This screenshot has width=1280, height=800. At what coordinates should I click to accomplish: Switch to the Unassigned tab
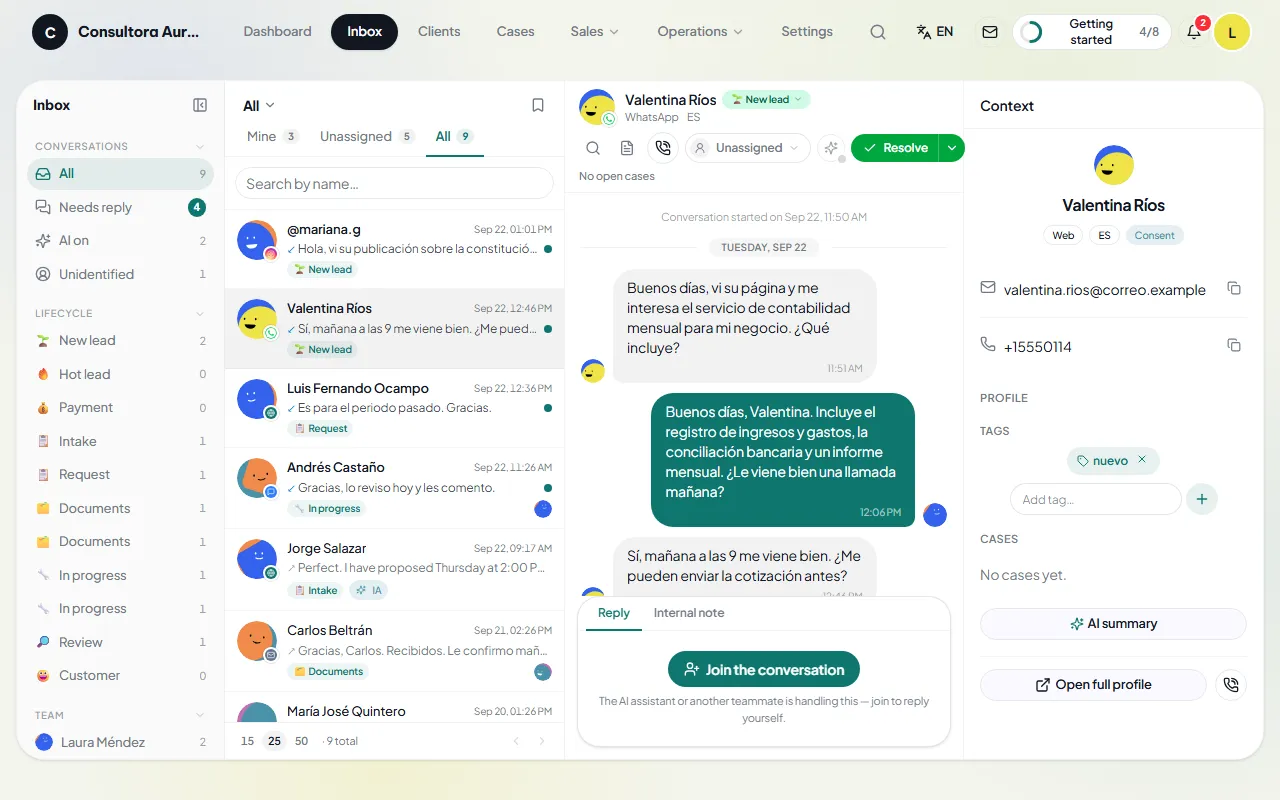coord(367,136)
